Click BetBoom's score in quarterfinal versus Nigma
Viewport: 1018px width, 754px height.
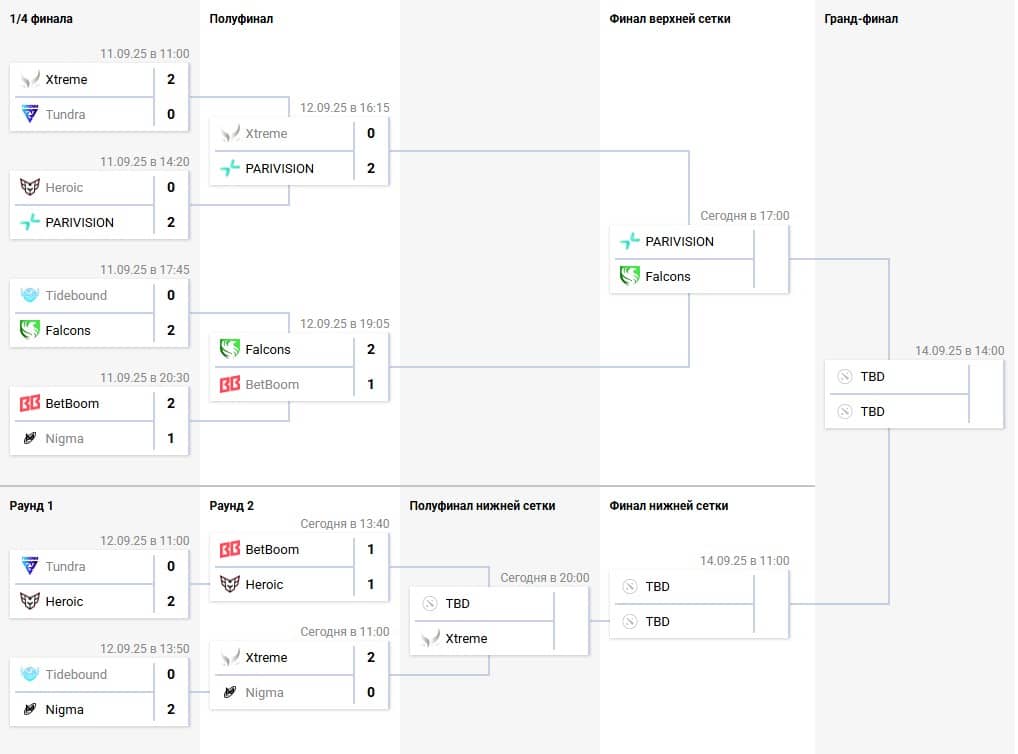pyautogui.click(x=171, y=403)
